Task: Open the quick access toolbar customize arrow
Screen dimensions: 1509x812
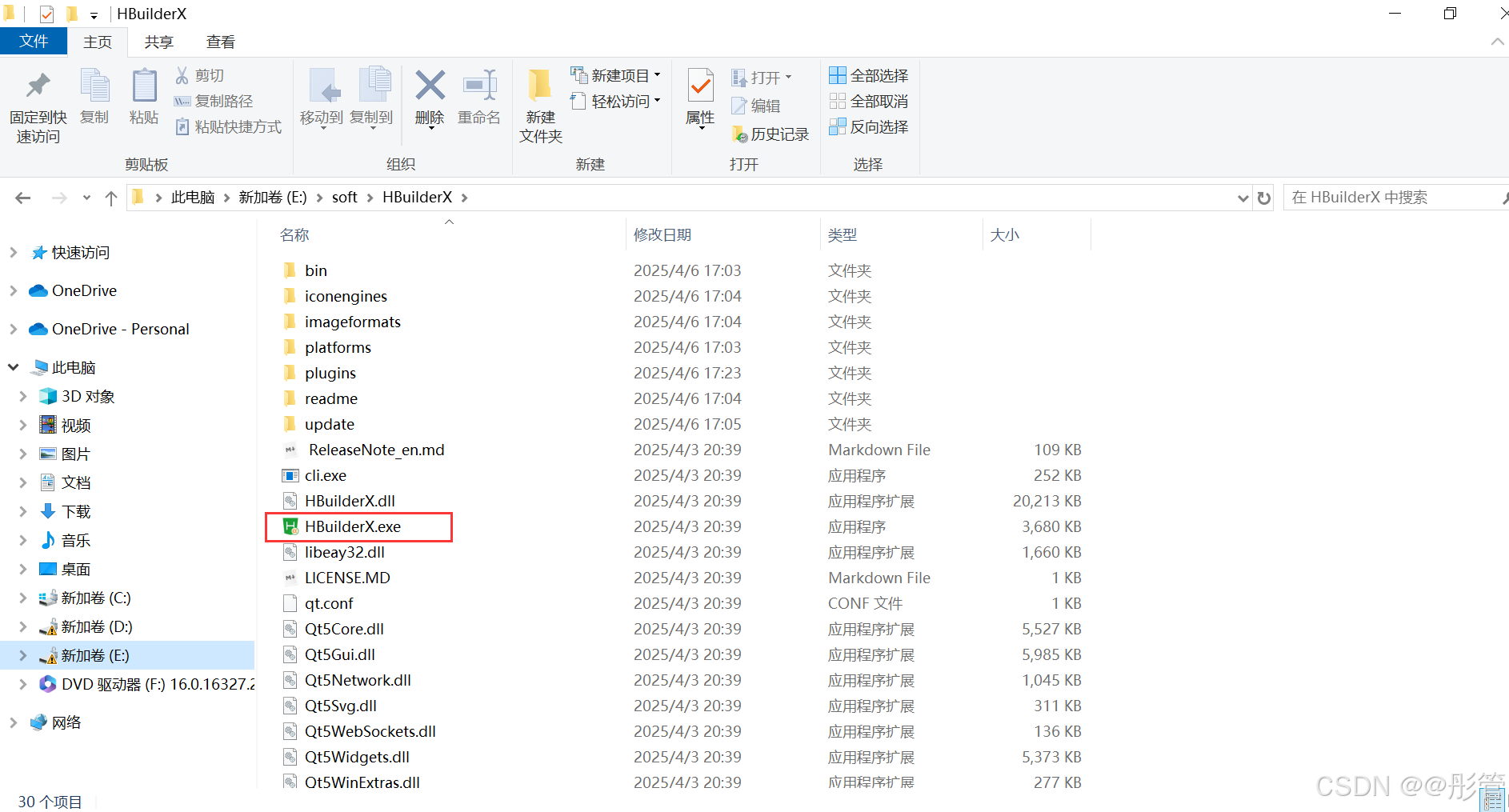Action: (x=94, y=15)
